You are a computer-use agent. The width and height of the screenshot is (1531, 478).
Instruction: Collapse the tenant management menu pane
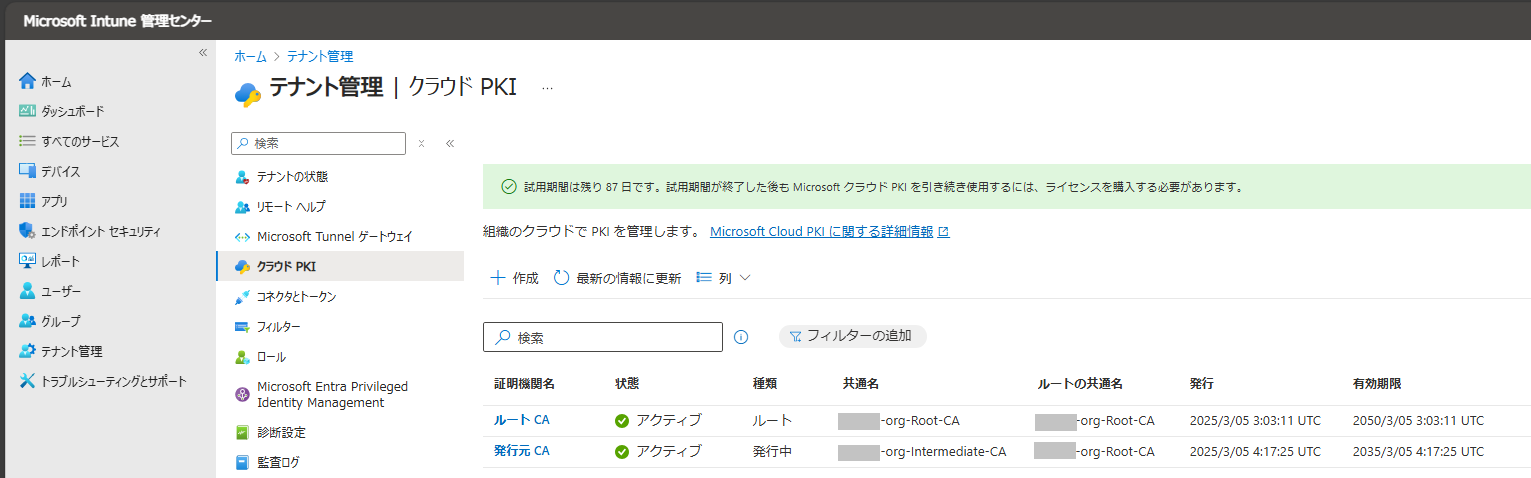(450, 143)
